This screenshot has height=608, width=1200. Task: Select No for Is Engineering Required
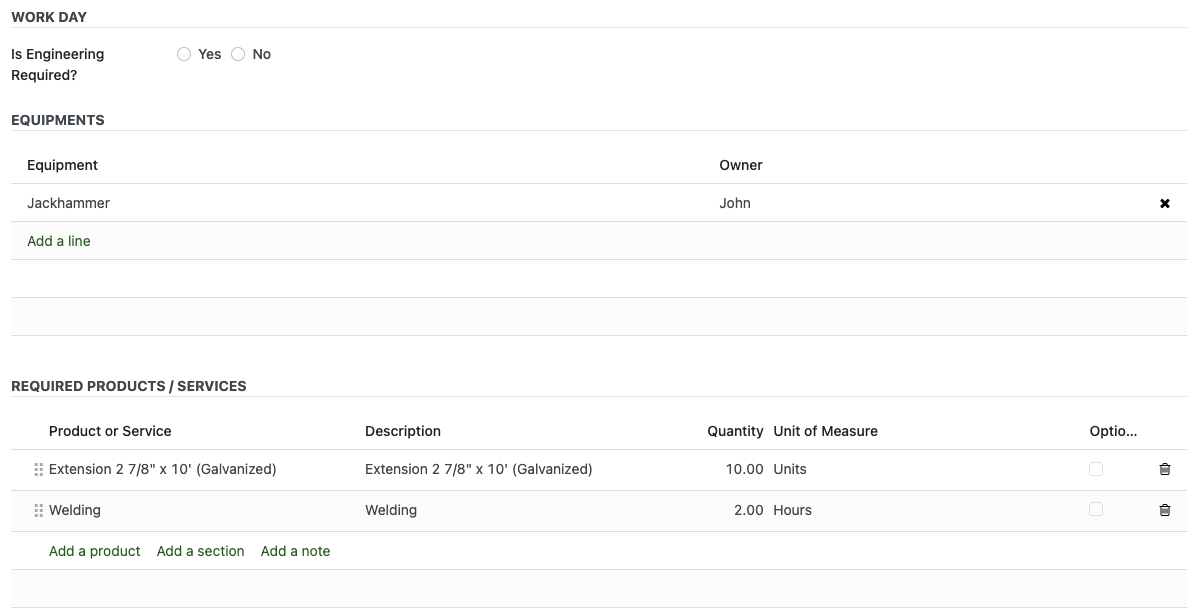(x=238, y=54)
